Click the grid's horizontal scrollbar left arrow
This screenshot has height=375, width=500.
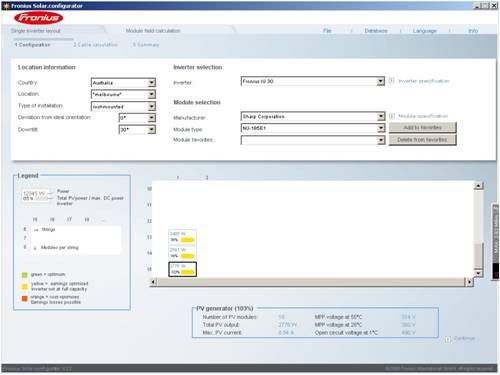coord(153,282)
